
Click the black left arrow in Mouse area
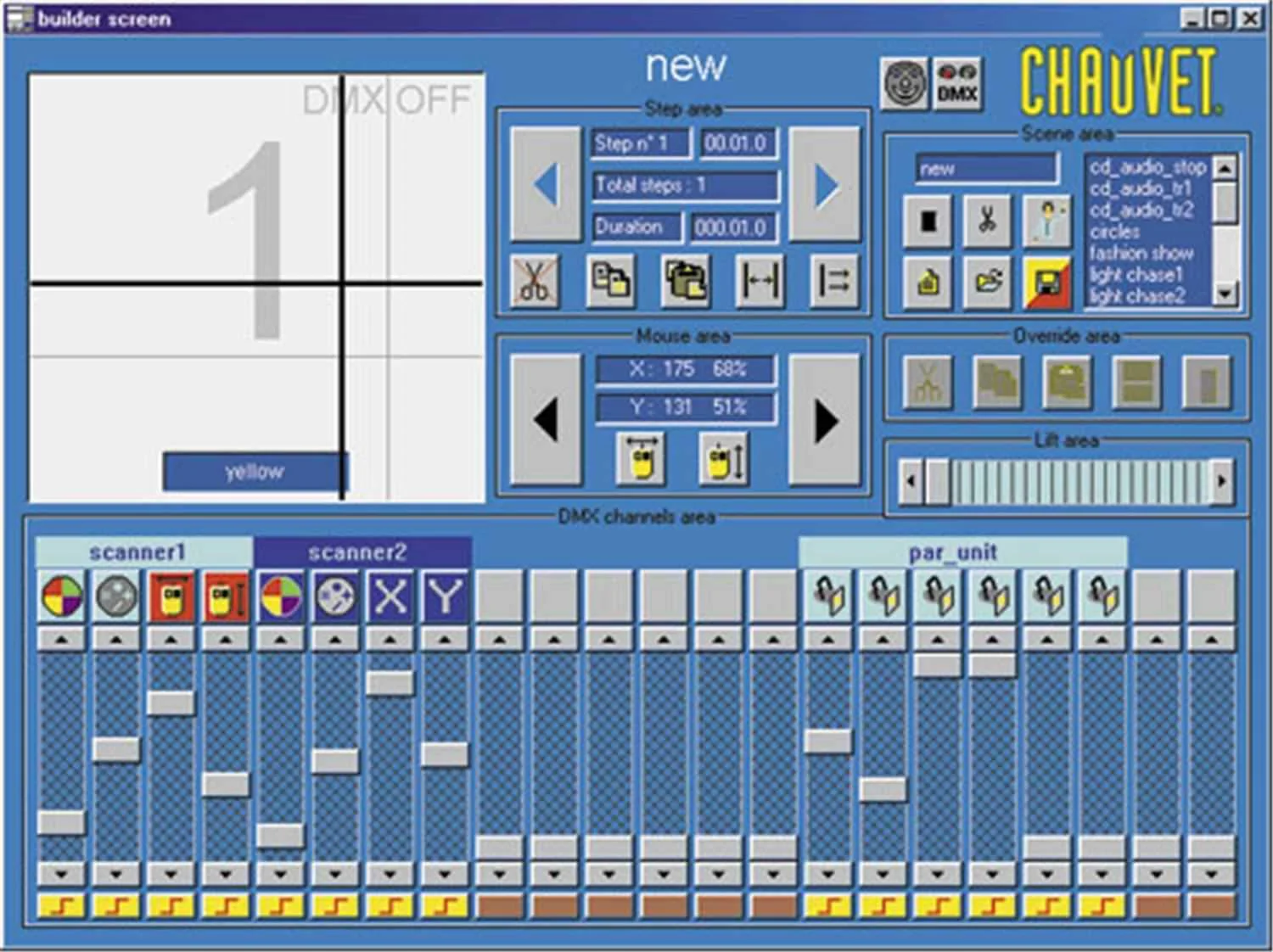(x=547, y=420)
